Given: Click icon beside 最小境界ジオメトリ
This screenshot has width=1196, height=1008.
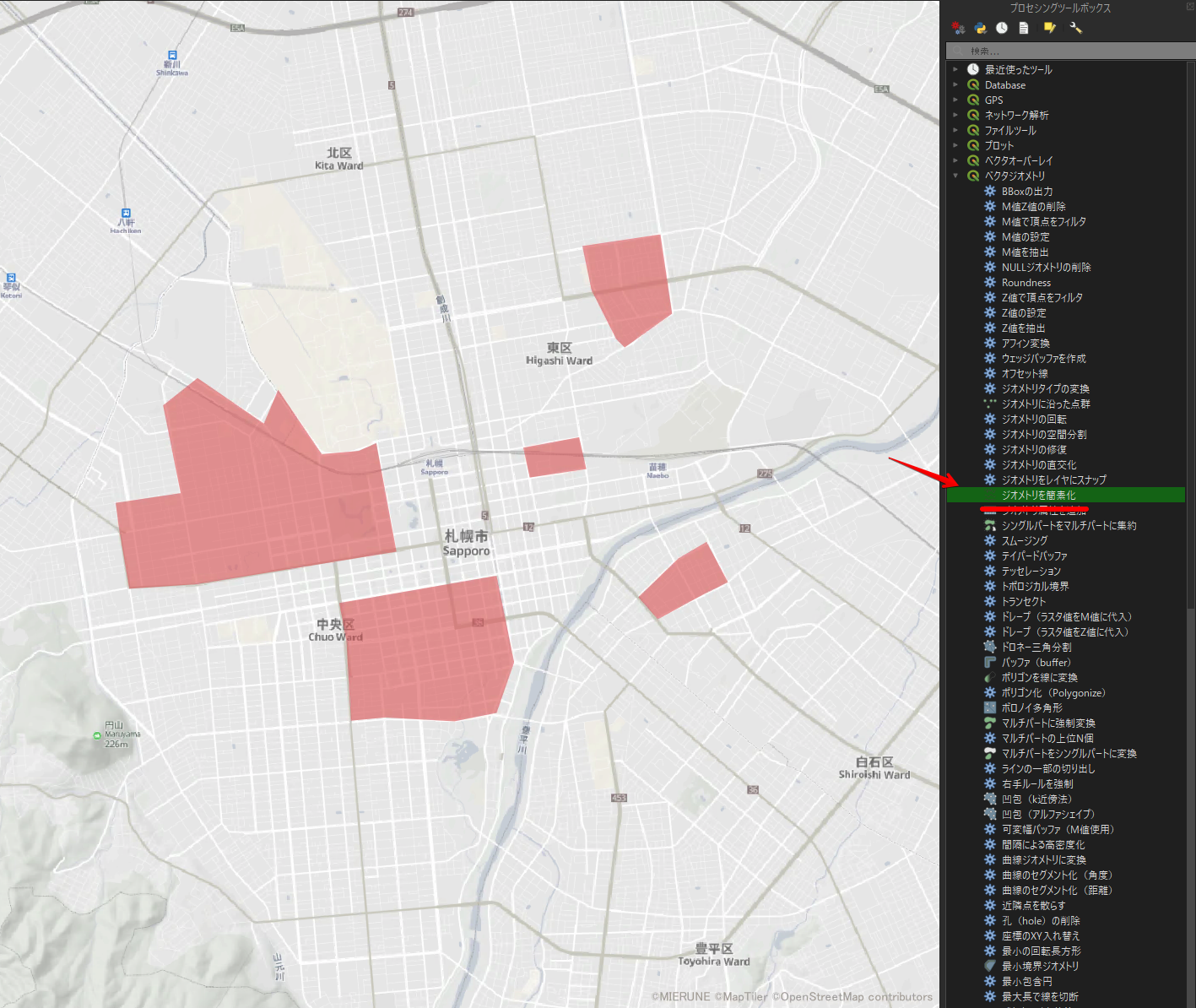Looking at the screenshot, I should (990, 966).
